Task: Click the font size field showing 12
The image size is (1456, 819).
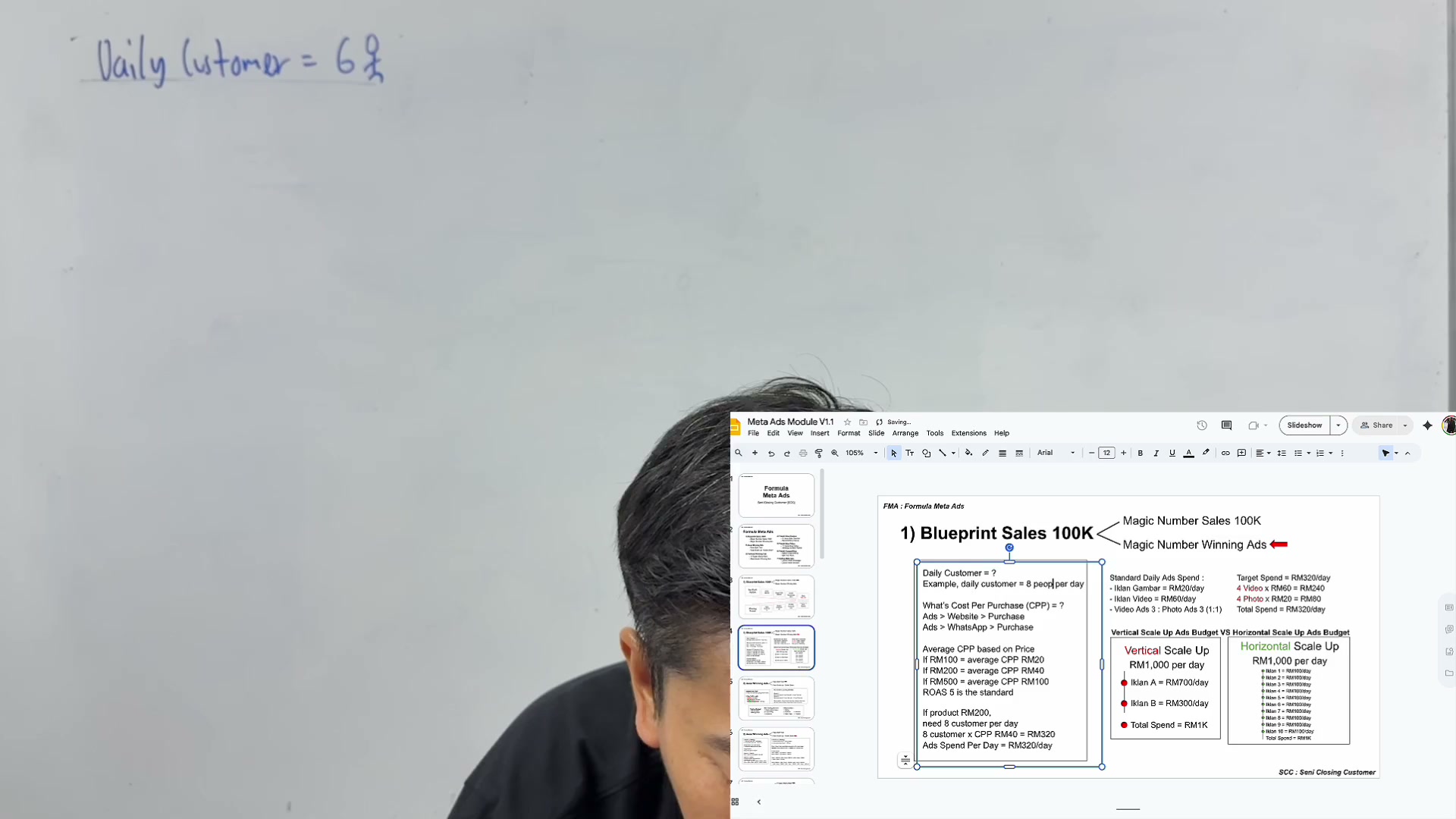Action: click(1106, 453)
